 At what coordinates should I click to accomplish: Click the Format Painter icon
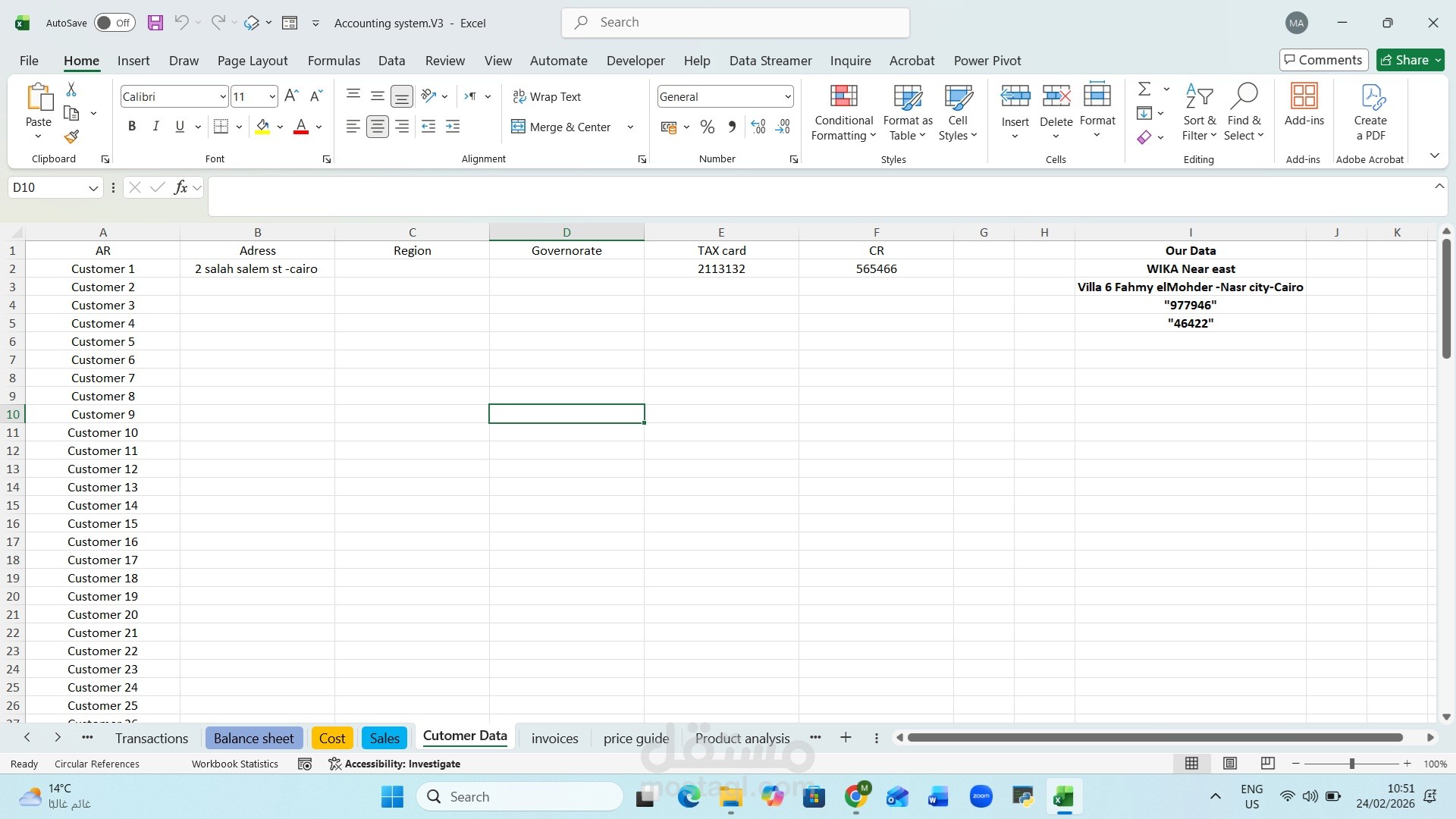click(71, 137)
